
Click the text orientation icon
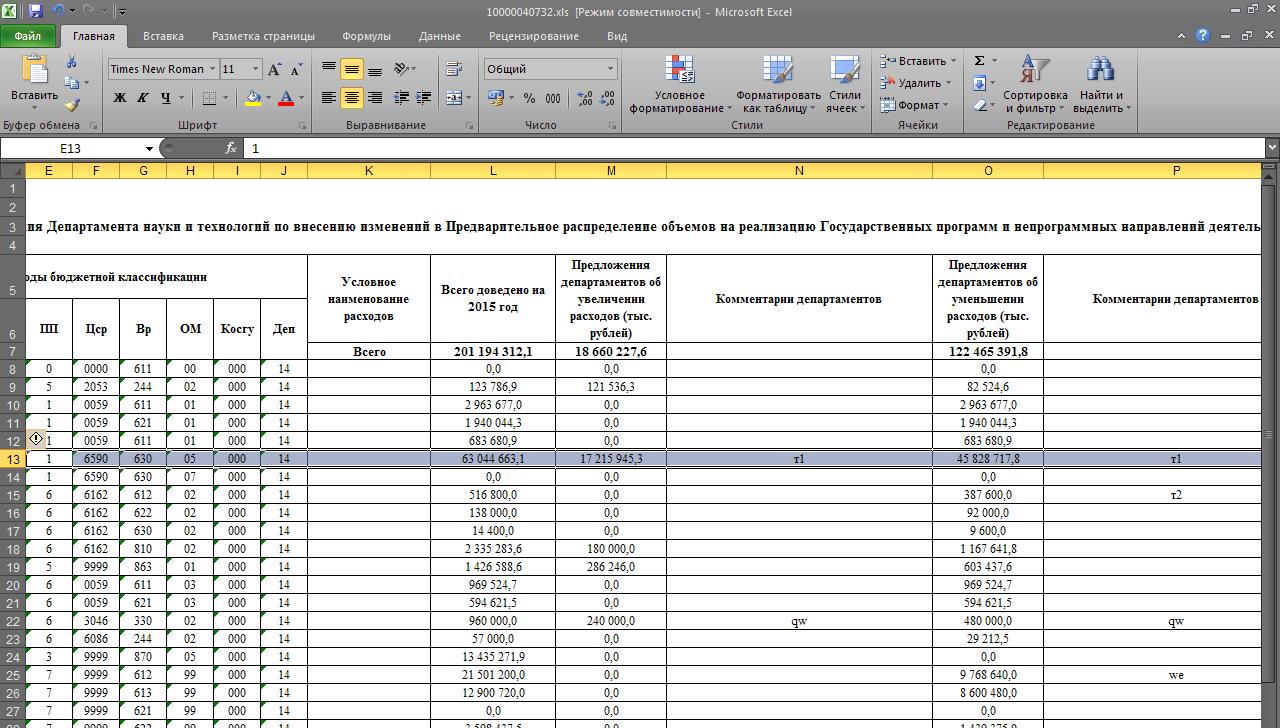401,69
